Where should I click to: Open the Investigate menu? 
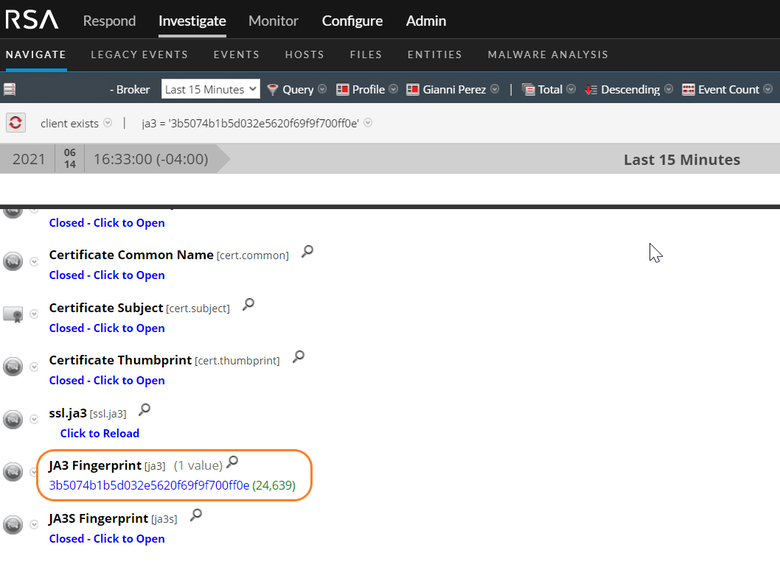tap(192, 21)
